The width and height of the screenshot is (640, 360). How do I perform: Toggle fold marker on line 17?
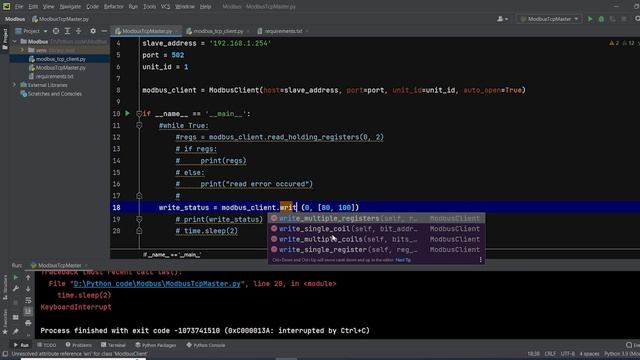139,196
